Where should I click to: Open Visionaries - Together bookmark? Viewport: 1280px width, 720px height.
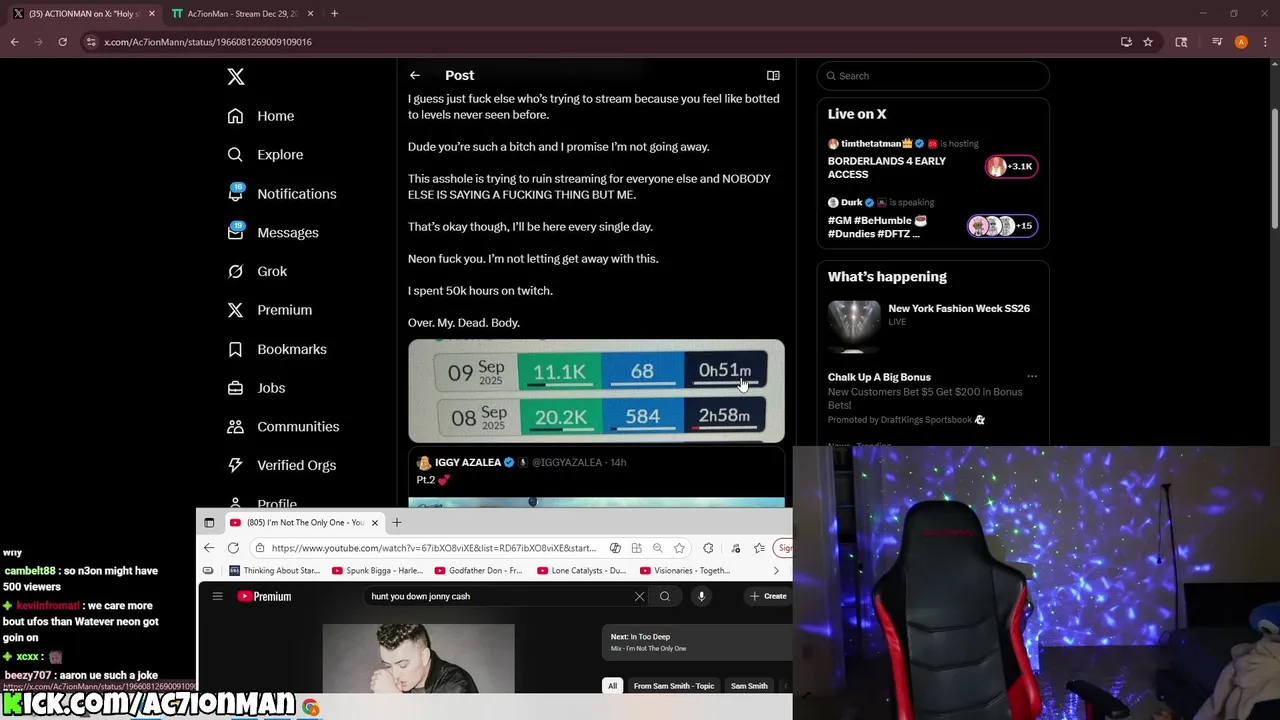coord(686,571)
